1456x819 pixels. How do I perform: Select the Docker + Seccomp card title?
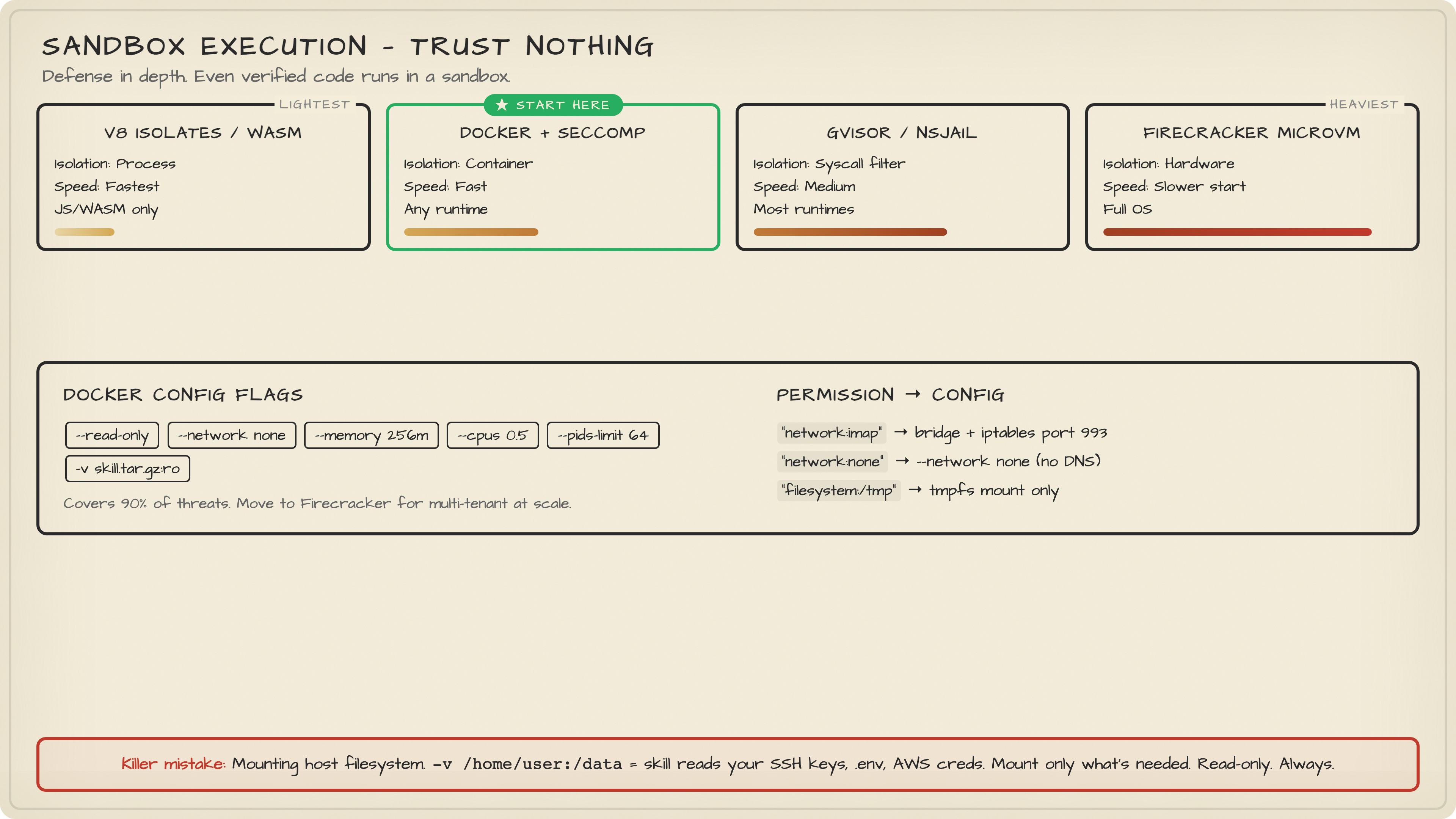click(x=552, y=133)
